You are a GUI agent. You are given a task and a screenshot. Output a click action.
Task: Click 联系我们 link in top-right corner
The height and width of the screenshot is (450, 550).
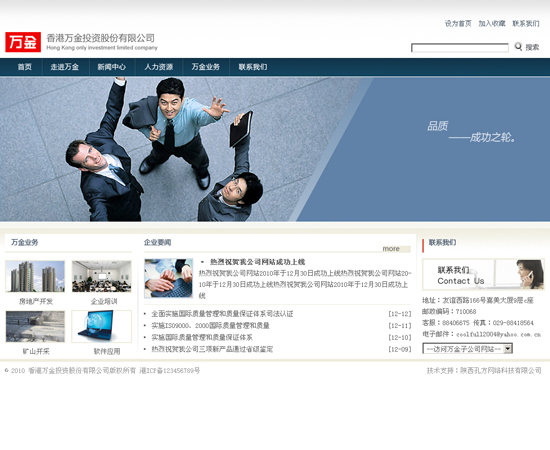525,23
